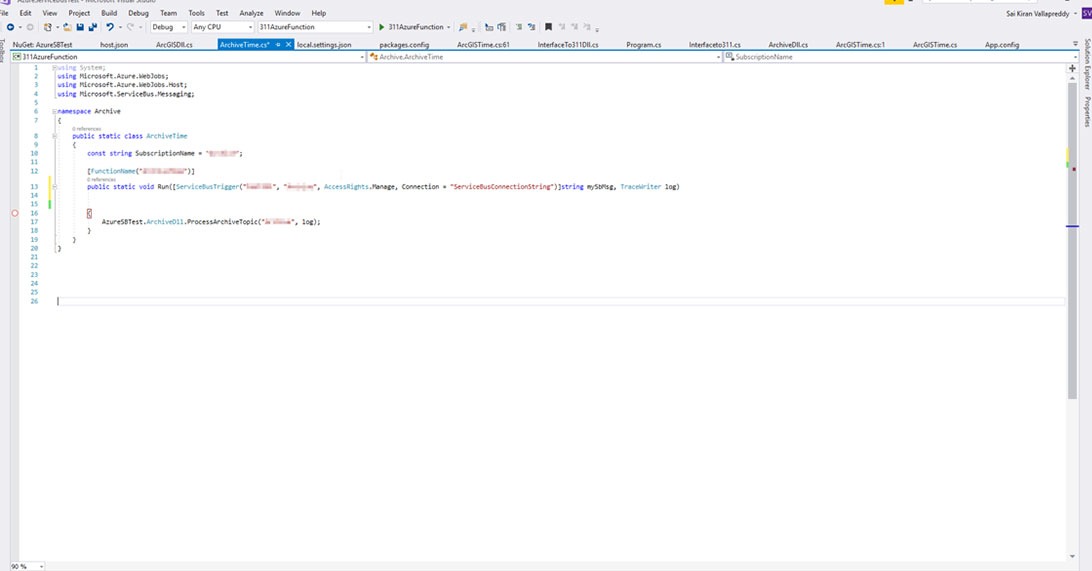
Task: Click icon right after Find in Files
Action: tap(489, 27)
